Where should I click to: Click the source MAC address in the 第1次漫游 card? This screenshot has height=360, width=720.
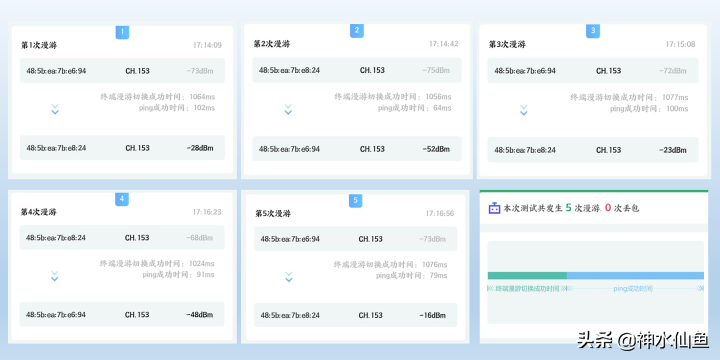56,71
